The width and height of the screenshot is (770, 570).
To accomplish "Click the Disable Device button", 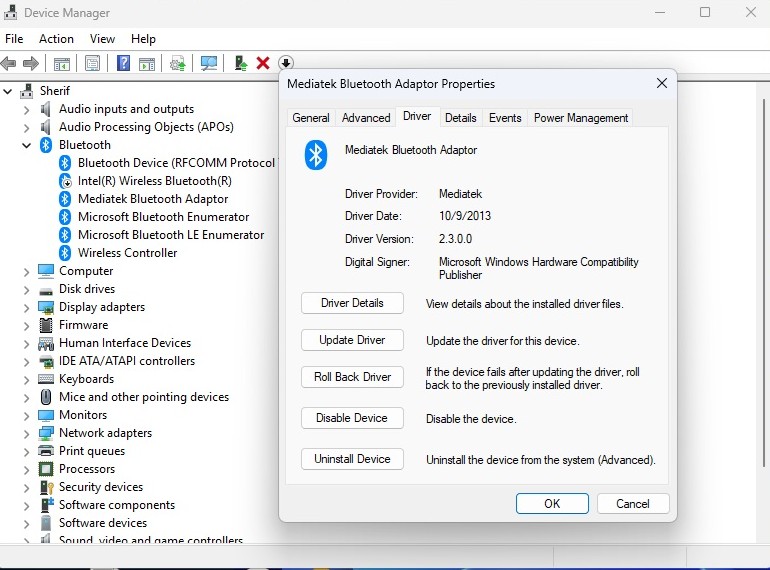I will pyautogui.click(x=352, y=418).
